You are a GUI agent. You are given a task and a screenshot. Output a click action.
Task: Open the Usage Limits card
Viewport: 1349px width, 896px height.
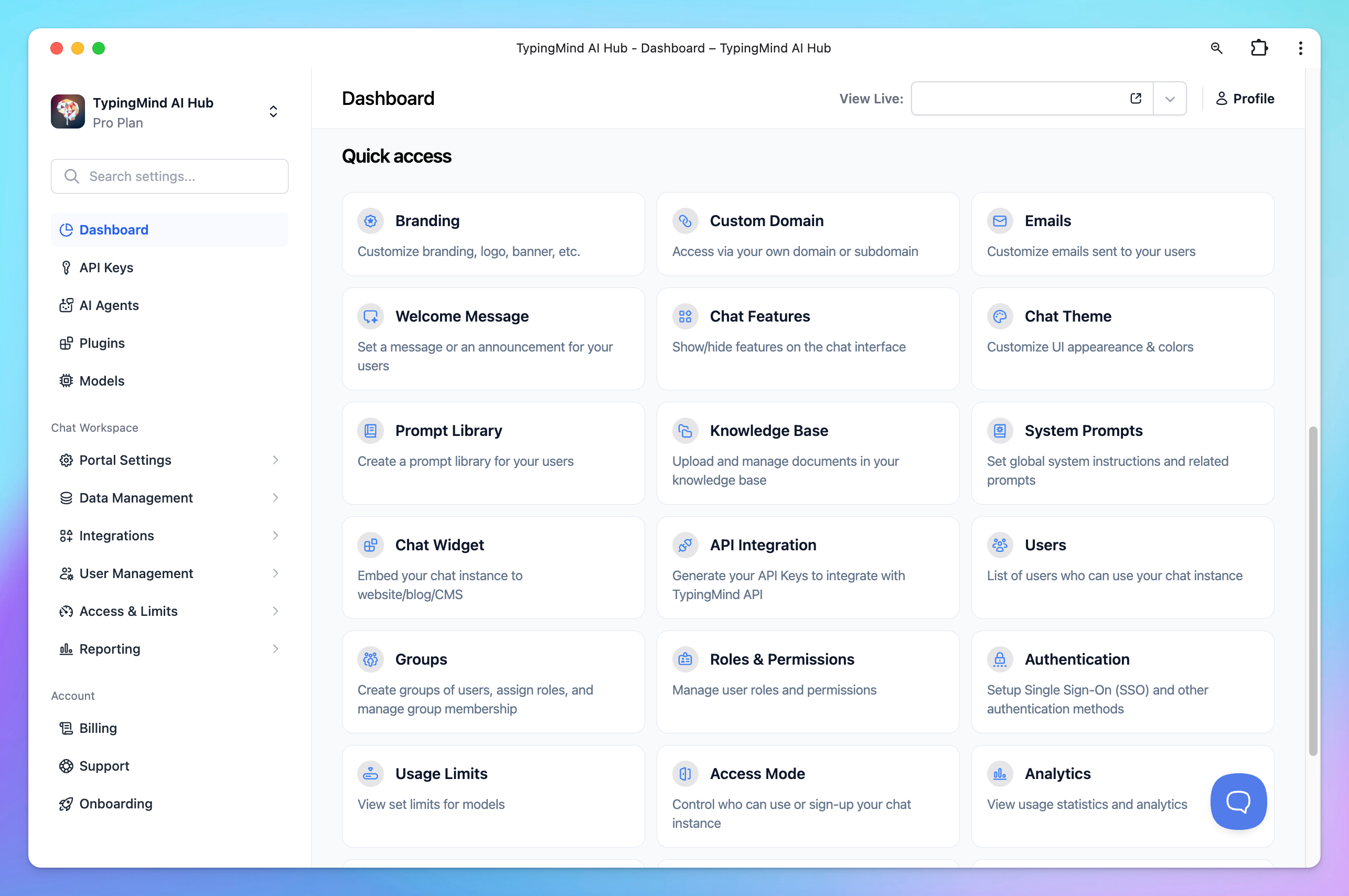493,795
